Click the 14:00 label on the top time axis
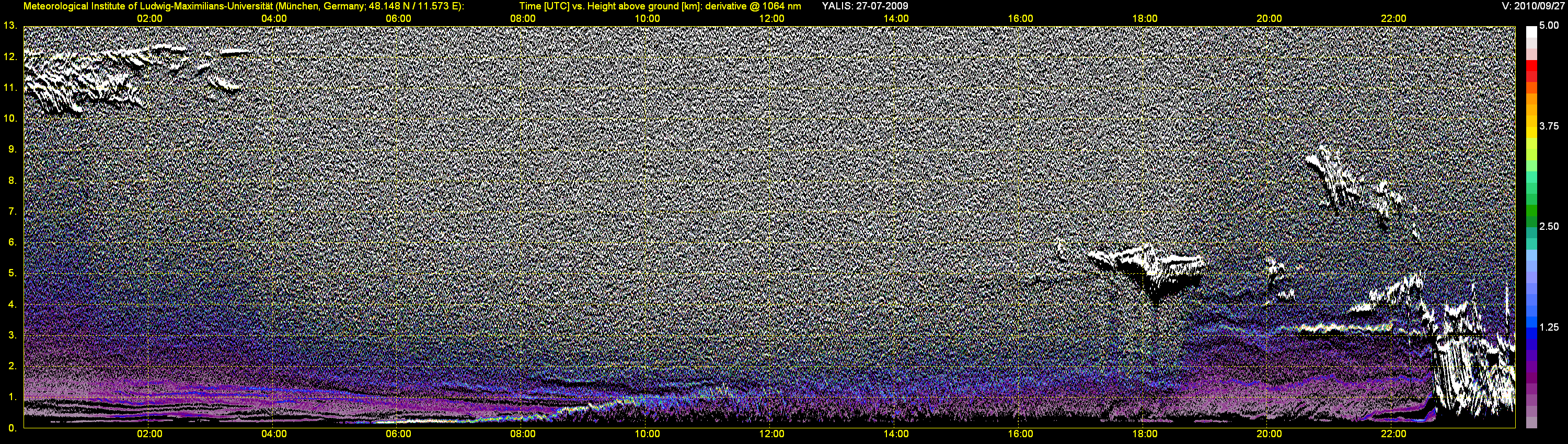1568x444 pixels. 896,19
